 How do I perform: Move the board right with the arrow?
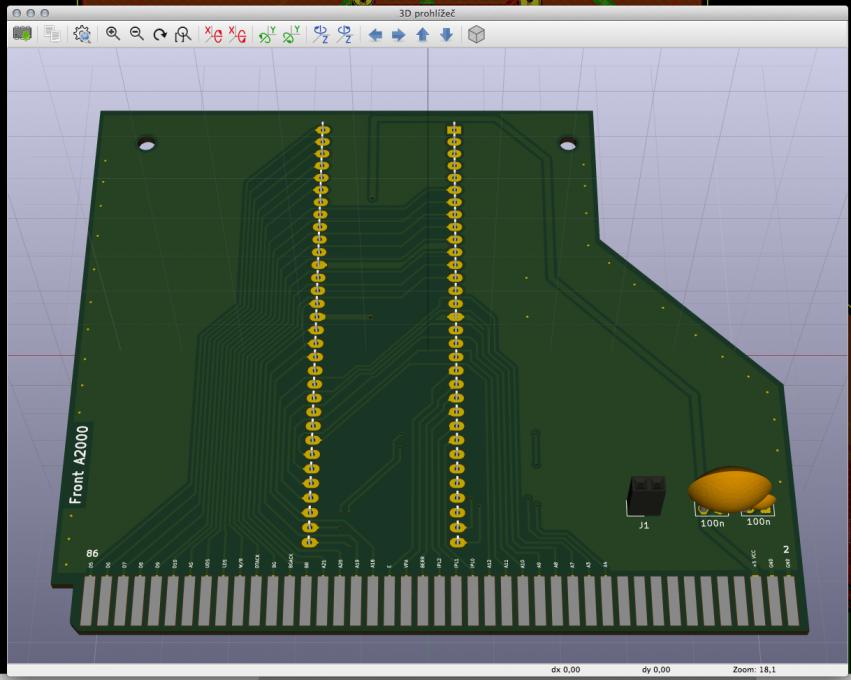[398, 34]
